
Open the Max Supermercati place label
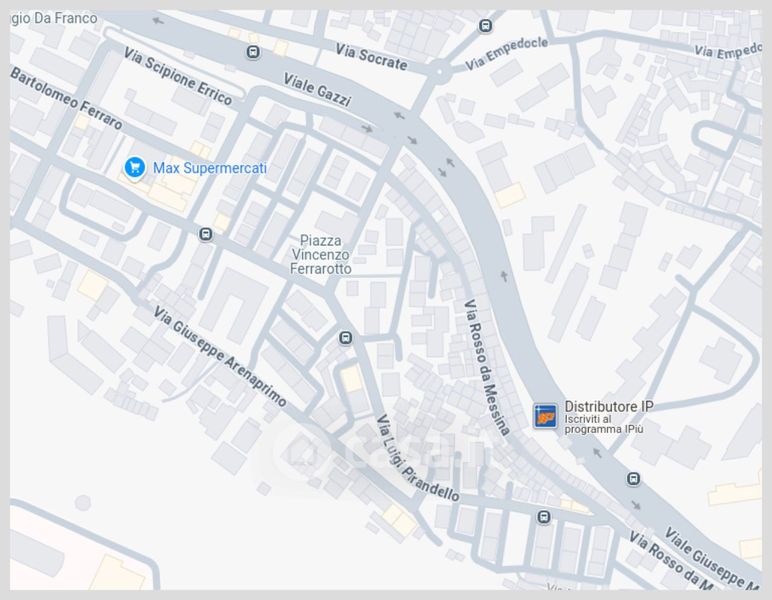coord(210,168)
